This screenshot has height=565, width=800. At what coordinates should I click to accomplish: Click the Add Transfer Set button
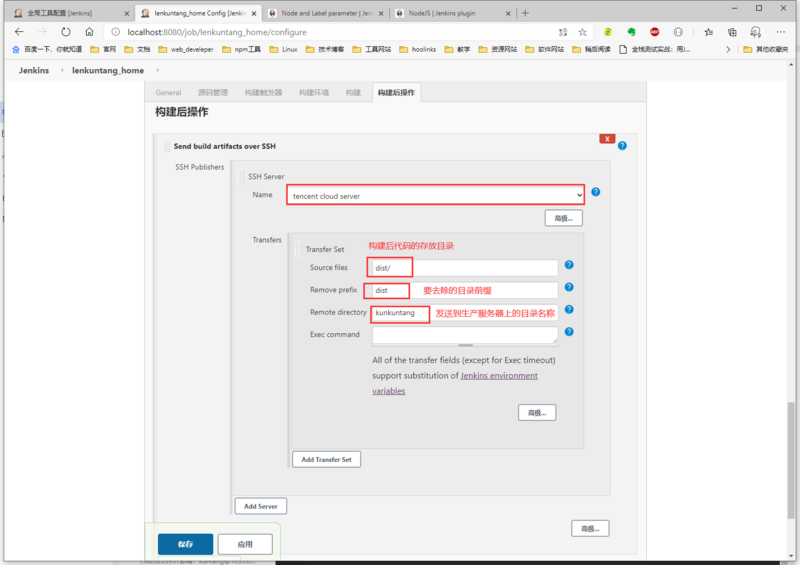(x=327, y=459)
